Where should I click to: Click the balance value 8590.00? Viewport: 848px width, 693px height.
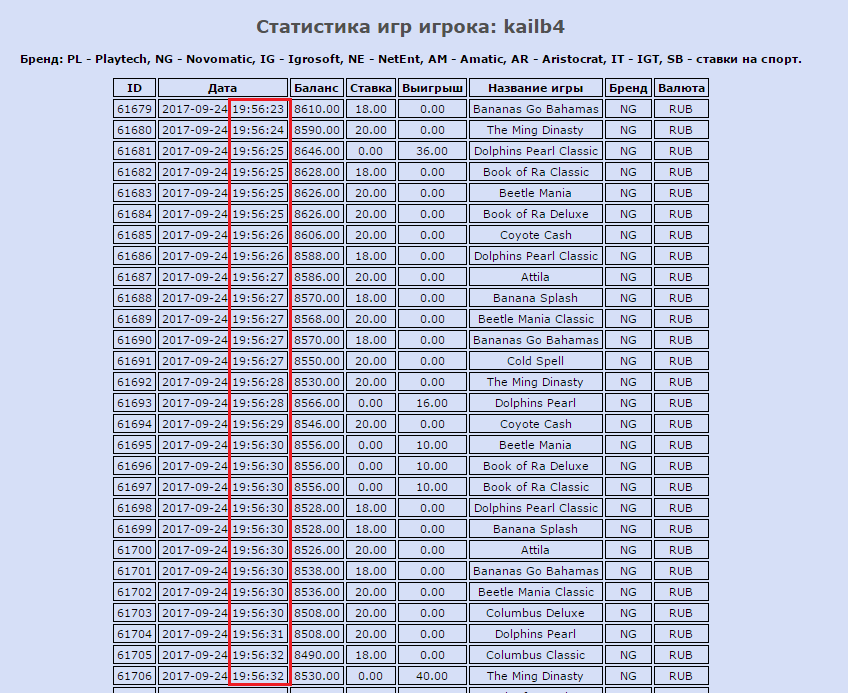pos(317,130)
